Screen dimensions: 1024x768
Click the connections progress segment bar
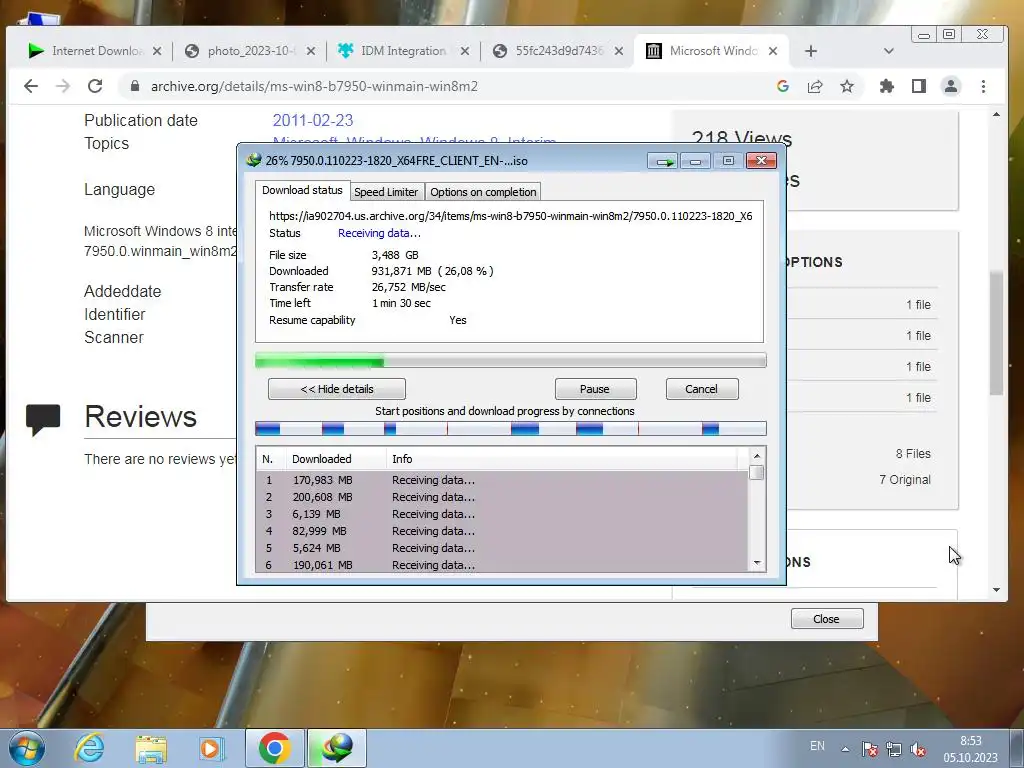(511, 428)
